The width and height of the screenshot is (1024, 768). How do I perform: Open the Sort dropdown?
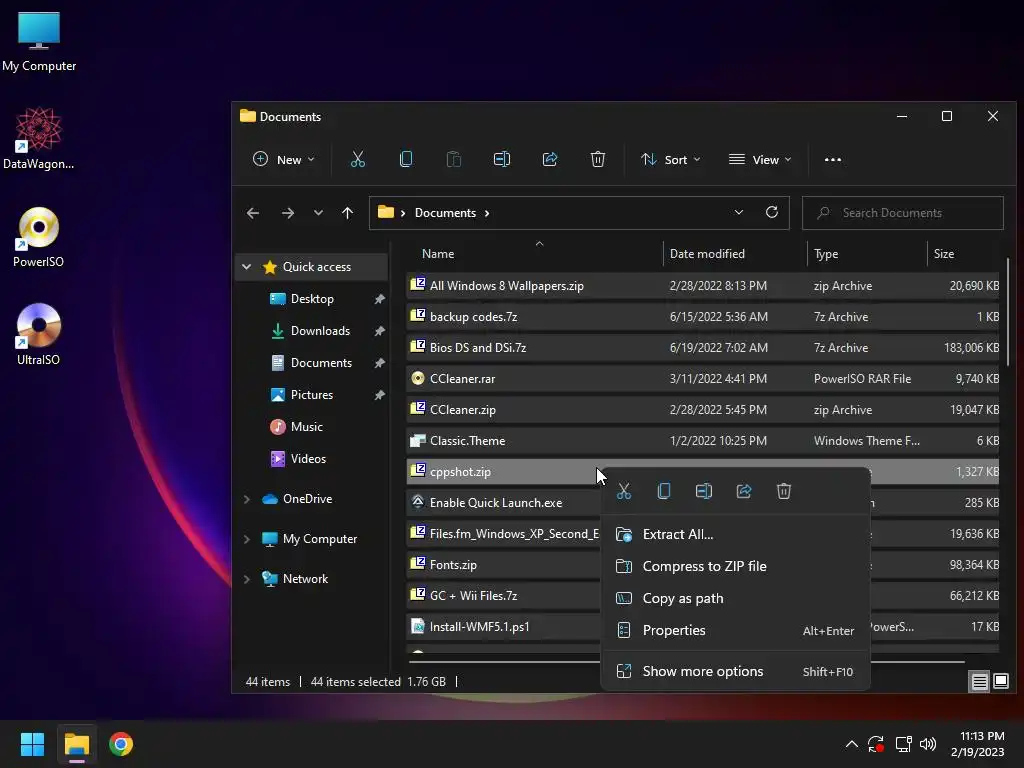(x=670, y=159)
